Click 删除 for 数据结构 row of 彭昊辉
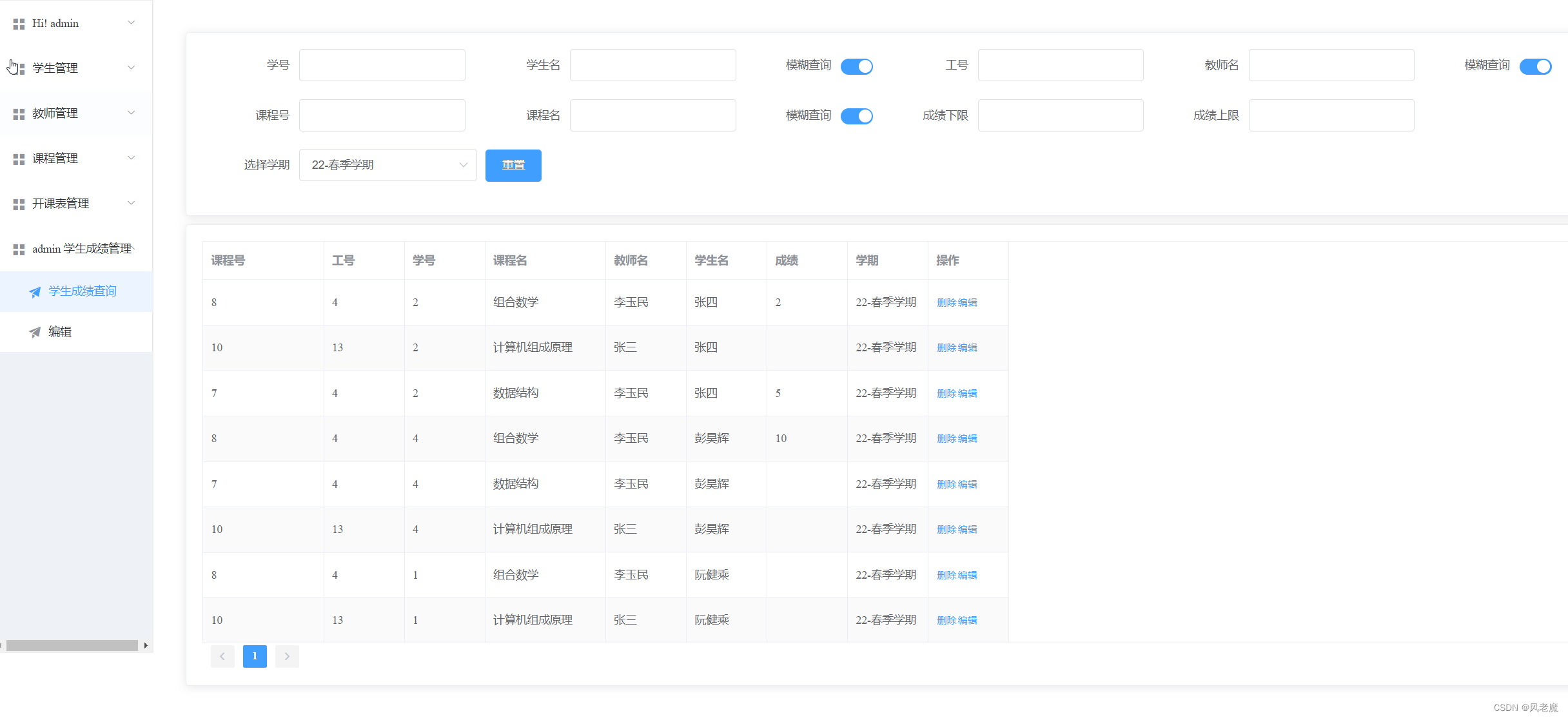 [946, 485]
